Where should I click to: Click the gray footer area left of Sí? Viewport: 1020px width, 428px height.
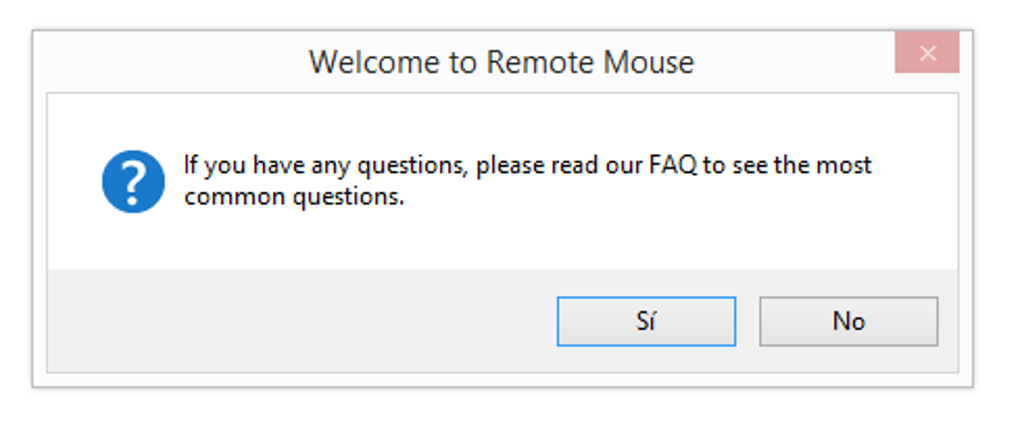pyautogui.click(x=299, y=321)
